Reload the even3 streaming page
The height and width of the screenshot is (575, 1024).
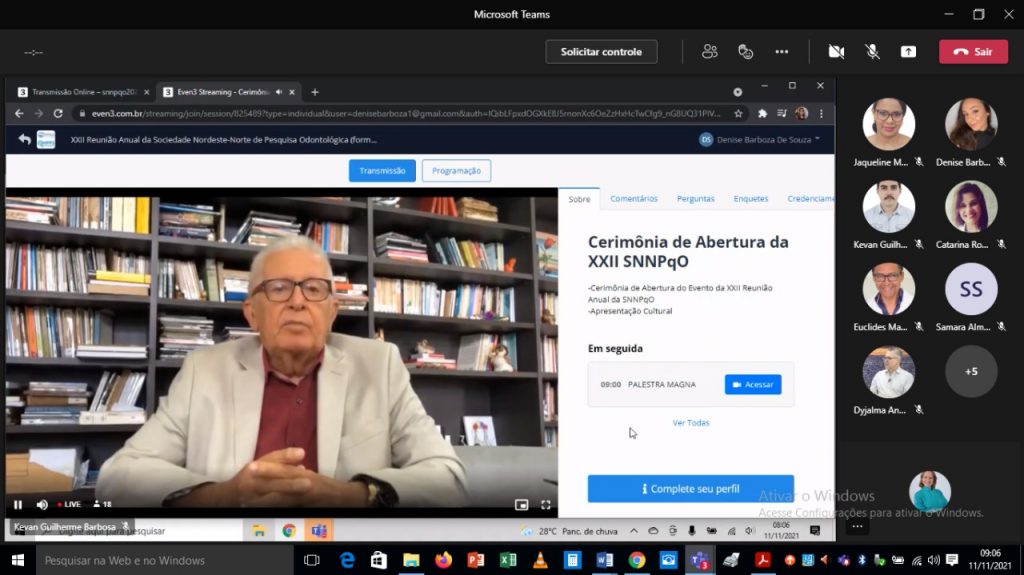(58, 114)
